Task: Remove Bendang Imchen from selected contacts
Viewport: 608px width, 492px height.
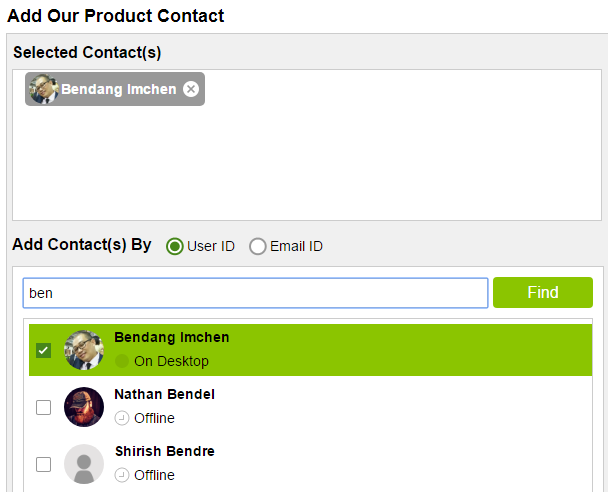Action: pos(191,89)
